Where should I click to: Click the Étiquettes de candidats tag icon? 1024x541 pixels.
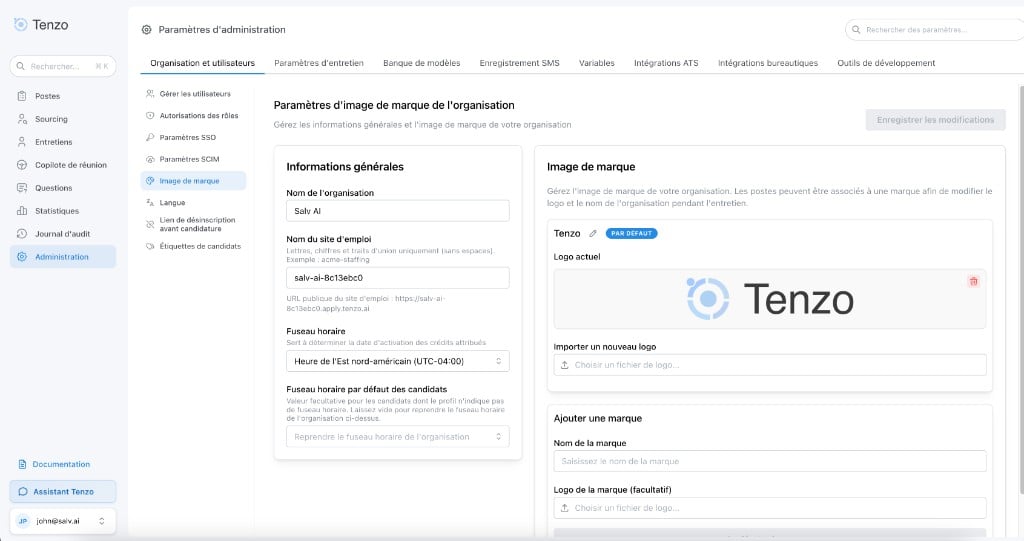[x=150, y=246]
